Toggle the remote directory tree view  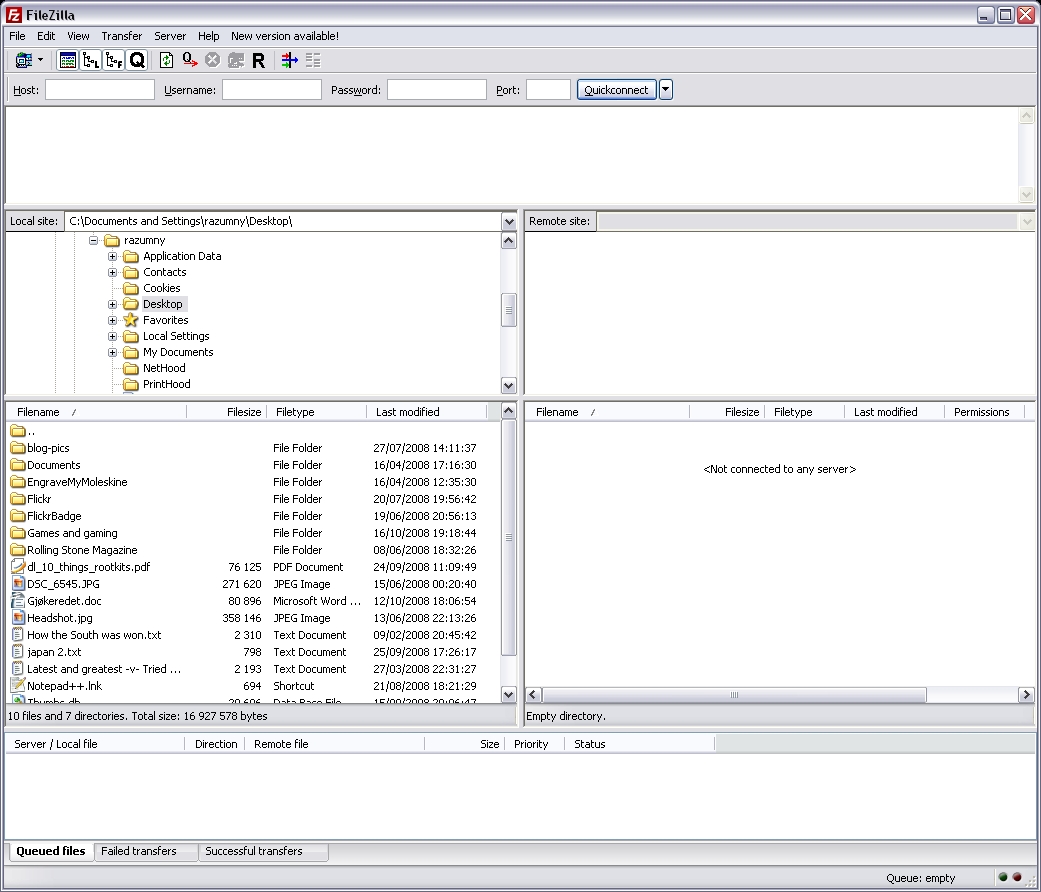[114, 60]
